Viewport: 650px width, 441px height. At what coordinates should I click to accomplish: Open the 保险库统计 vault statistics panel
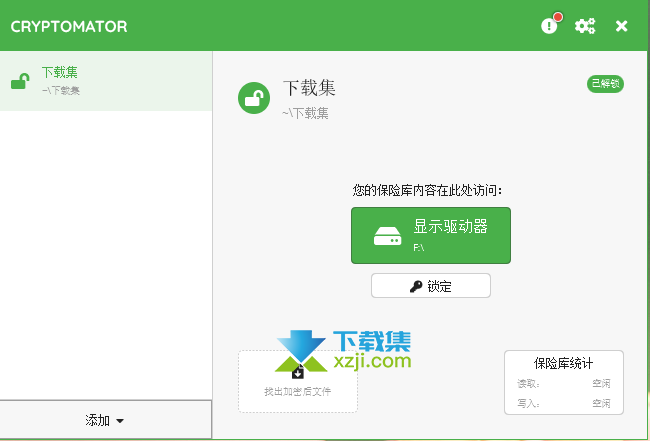pos(564,382)
